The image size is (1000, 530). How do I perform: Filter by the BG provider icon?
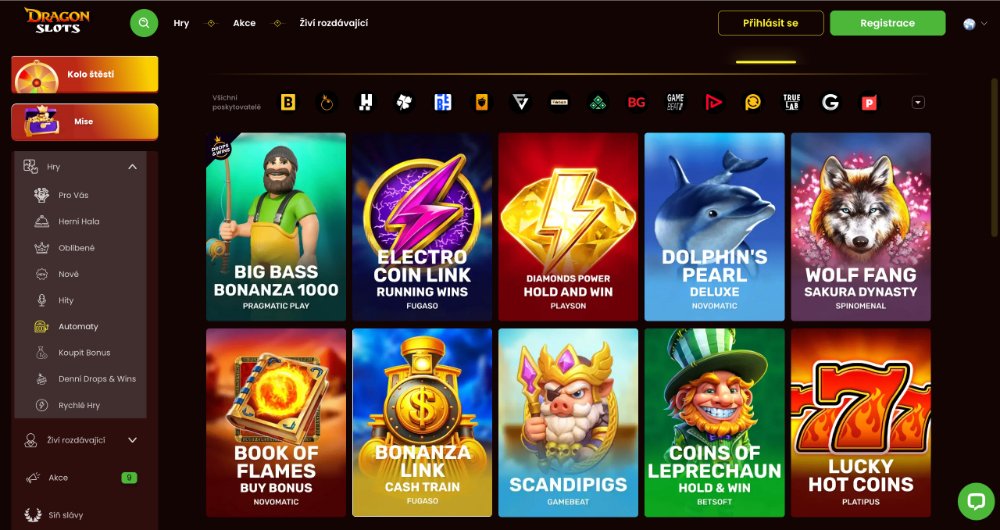point(636,102)
